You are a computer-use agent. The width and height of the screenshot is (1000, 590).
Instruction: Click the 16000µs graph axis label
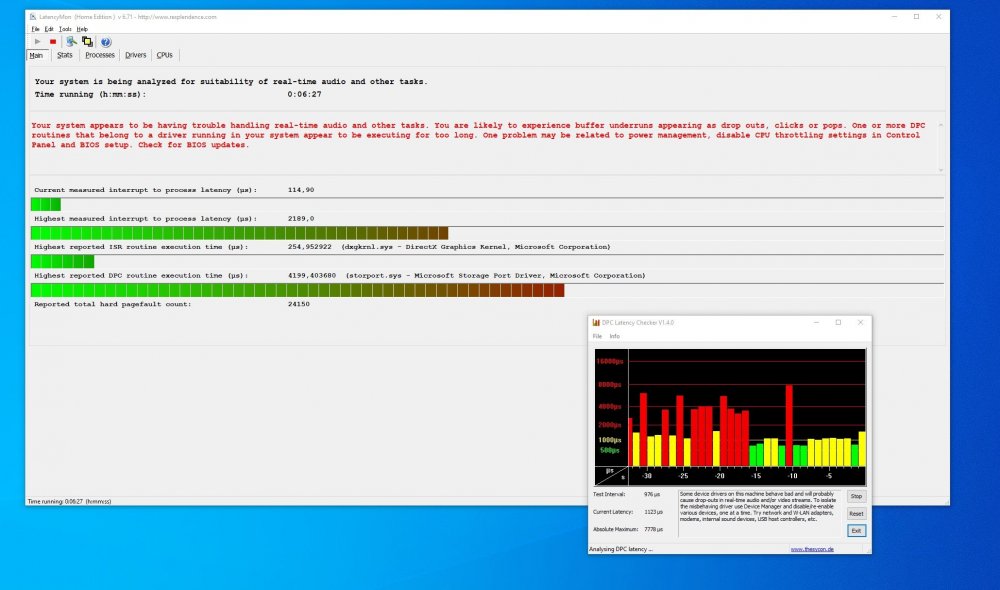coord(610,362)
